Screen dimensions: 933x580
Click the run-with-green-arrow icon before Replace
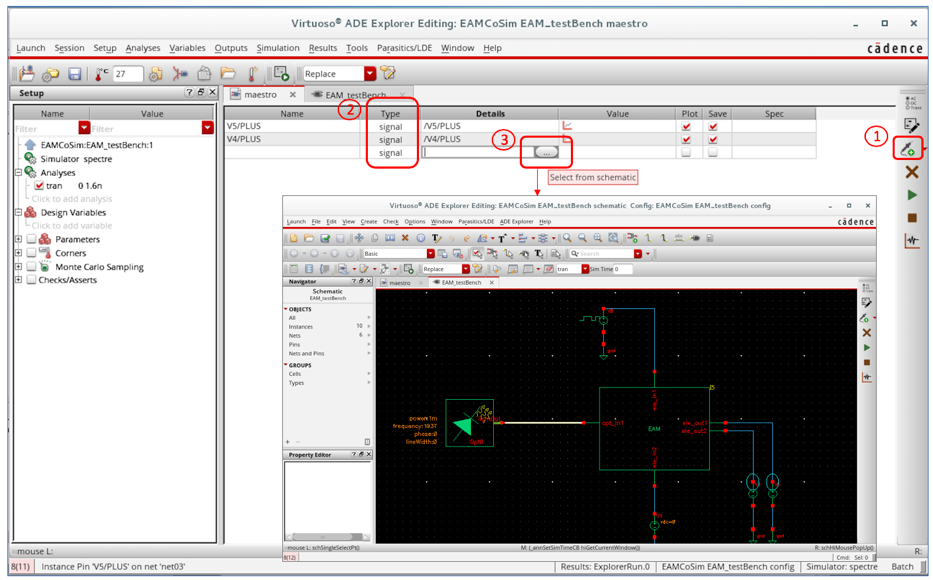pos(281,74)
